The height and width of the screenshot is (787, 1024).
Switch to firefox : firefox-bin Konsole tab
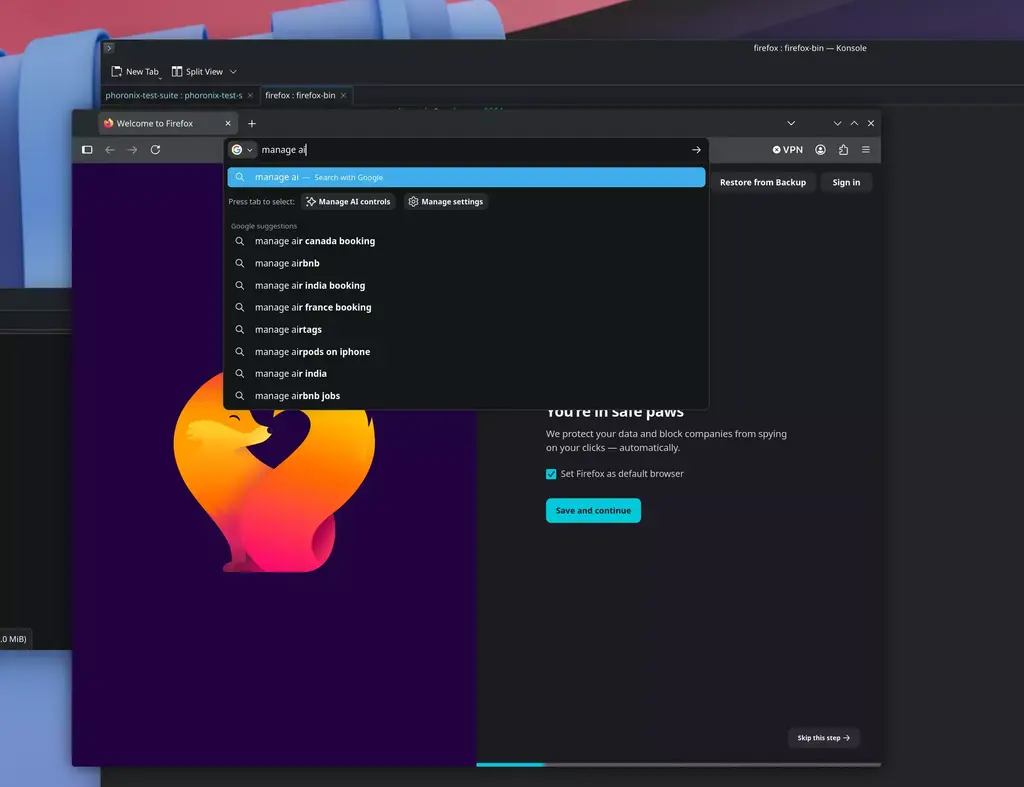300,95
